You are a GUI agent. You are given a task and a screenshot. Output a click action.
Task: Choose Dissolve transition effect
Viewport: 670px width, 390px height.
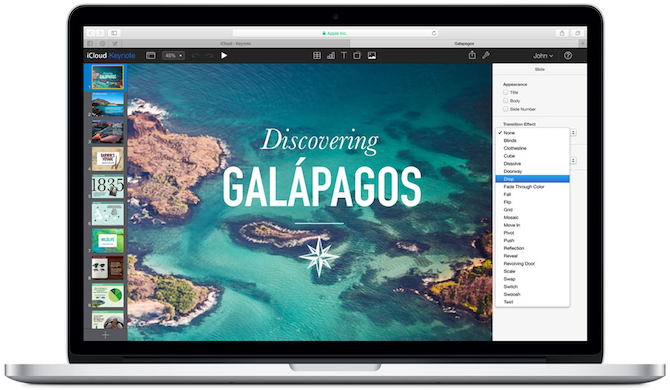point(532,164)
